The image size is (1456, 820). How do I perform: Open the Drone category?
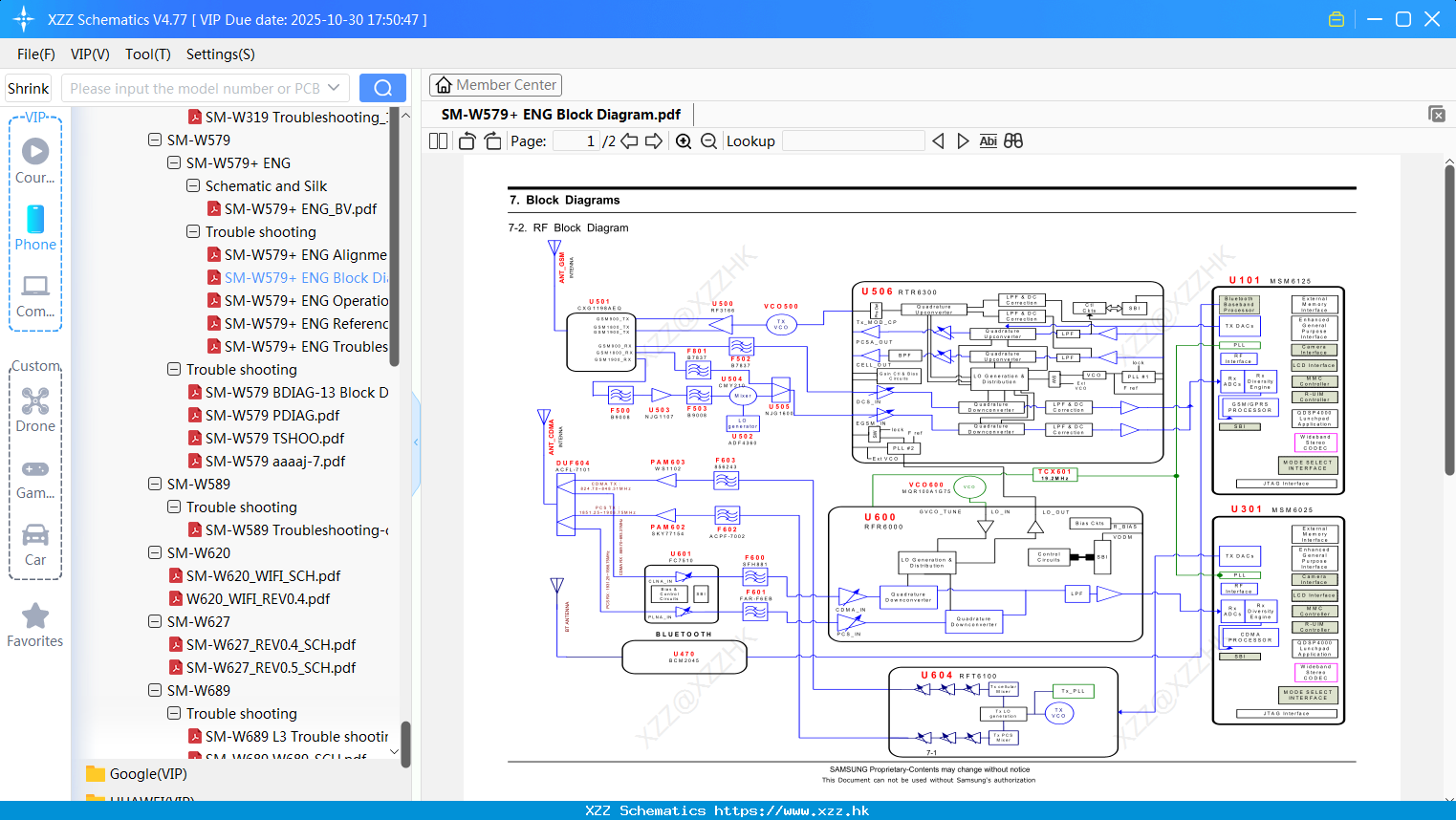[35, 409]
